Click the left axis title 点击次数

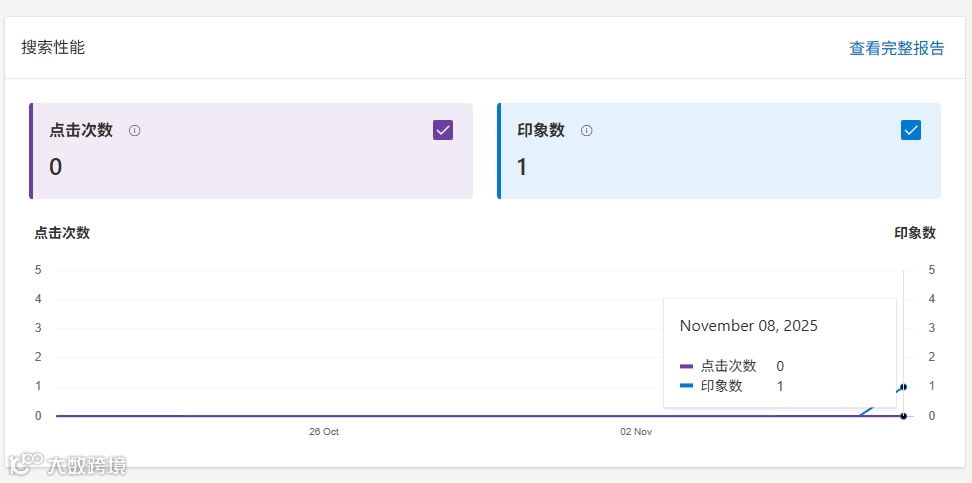coord(62,233)
